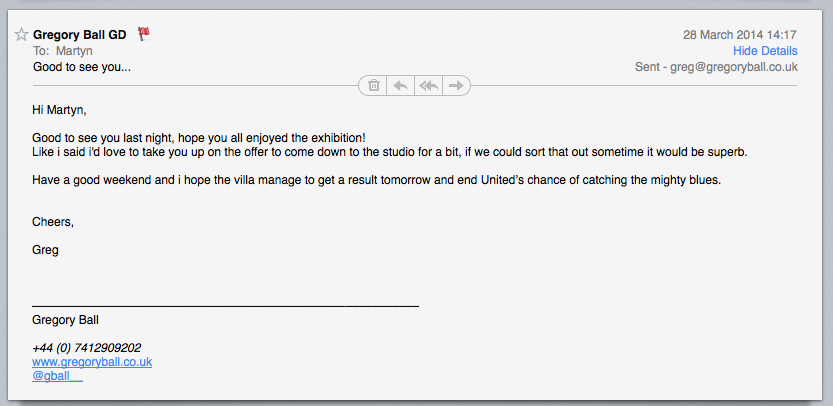Open the www.gregoryball.co.uk link
The image size is (833, 406).
92,362
